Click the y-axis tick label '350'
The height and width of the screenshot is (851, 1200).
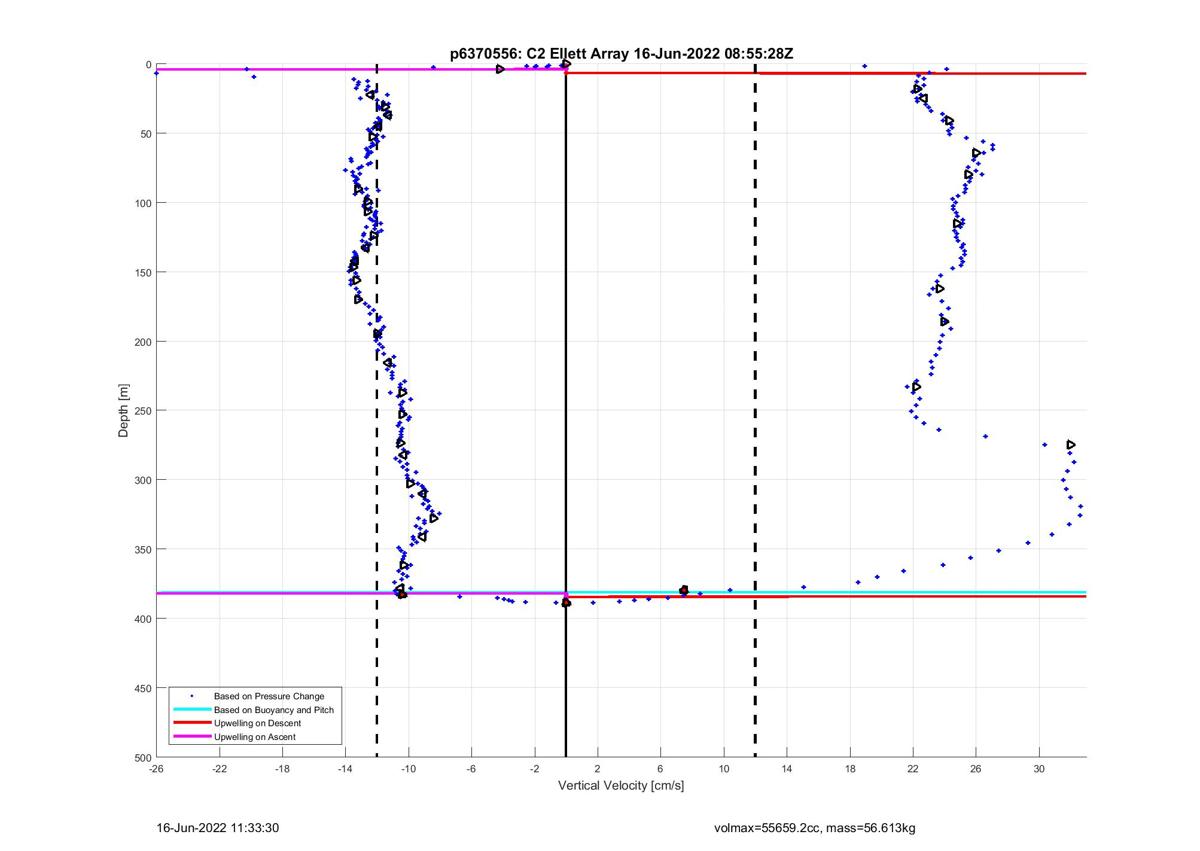tap(143, 549)
